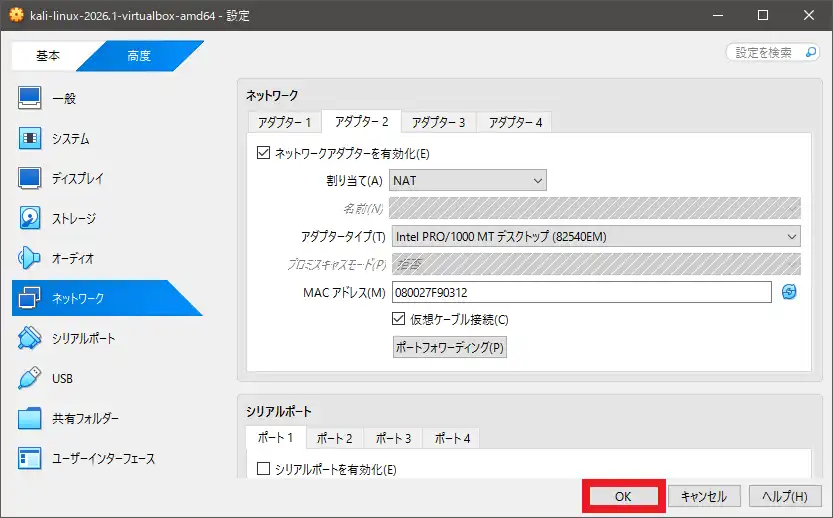This screenshot has height=518, width=833.
Task: Select 共有フォルダー label in sidebar
Action: point(85,419)
